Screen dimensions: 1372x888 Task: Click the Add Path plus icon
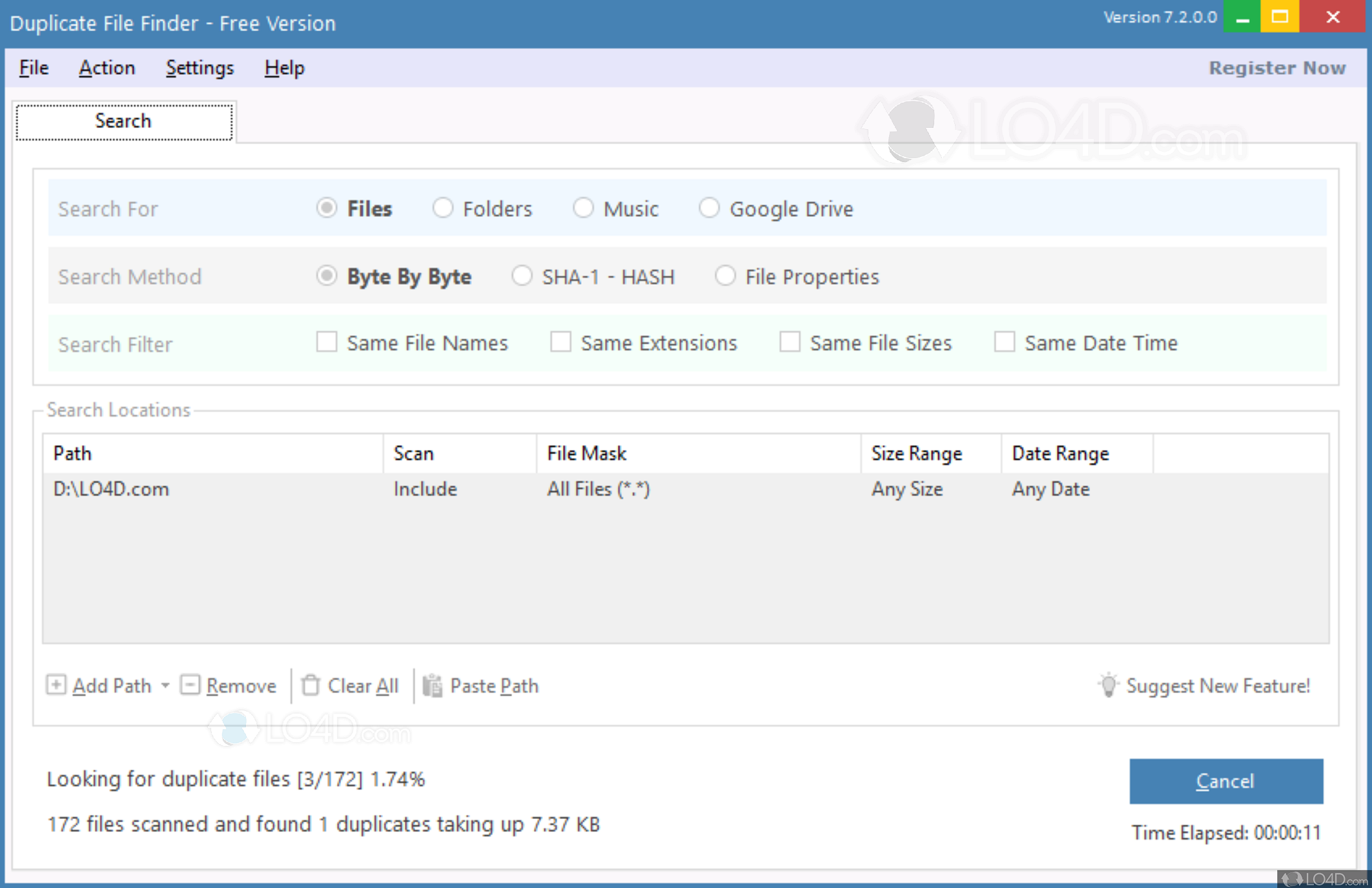(x=56, y=685)
